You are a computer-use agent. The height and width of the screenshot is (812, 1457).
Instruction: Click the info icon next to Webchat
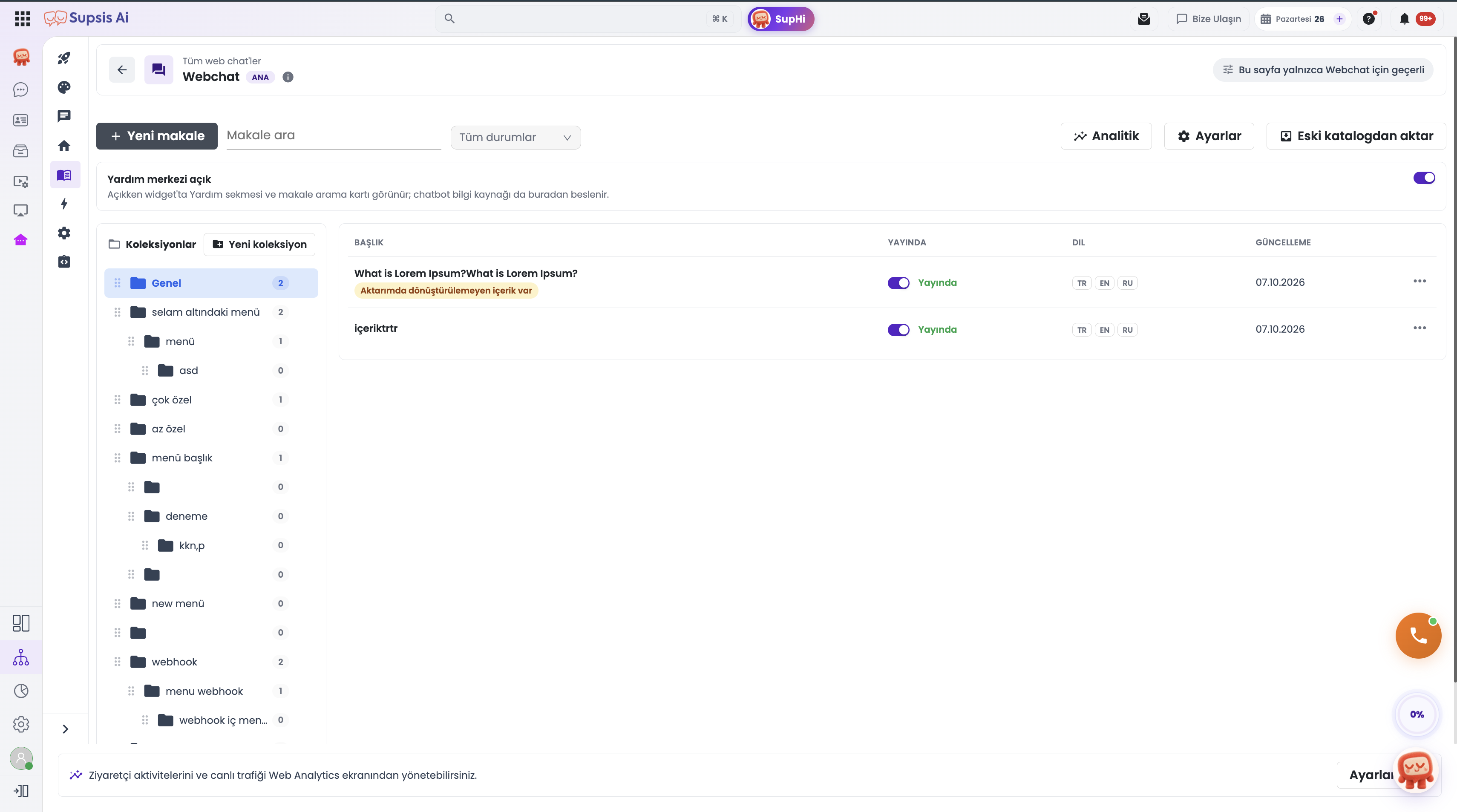288,77
